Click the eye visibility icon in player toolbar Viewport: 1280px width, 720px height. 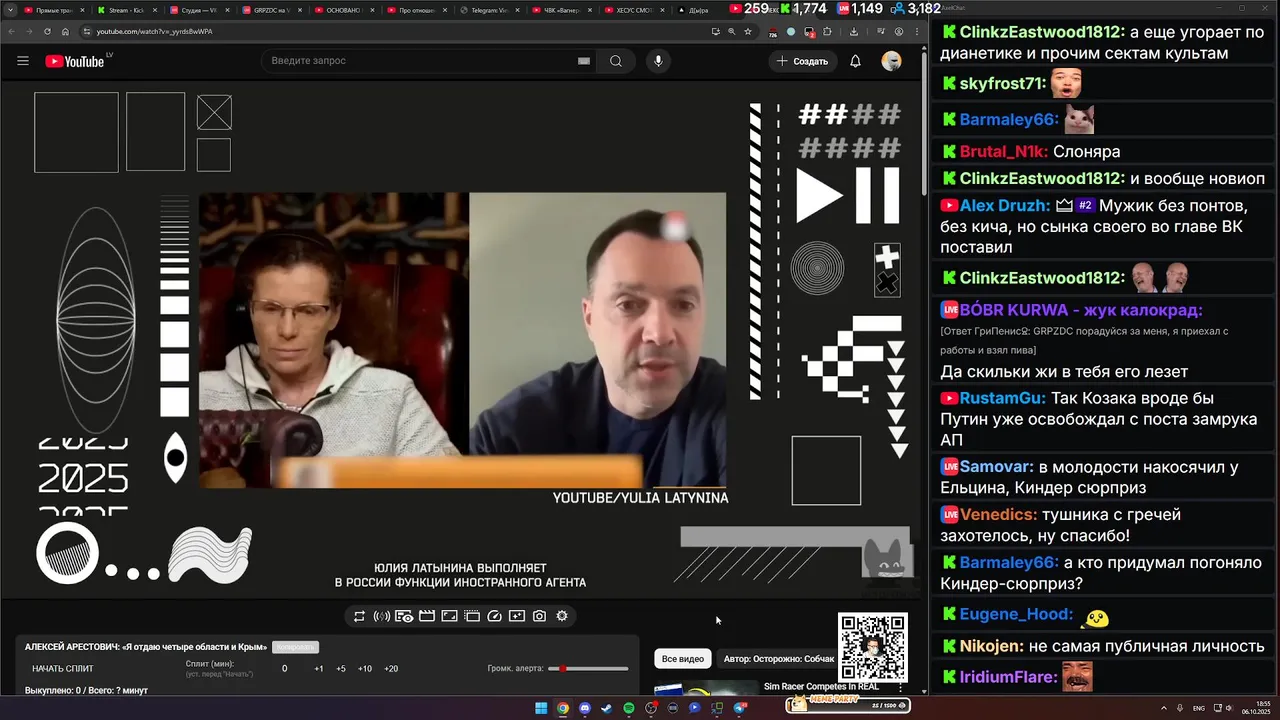(x=404, y=616)
